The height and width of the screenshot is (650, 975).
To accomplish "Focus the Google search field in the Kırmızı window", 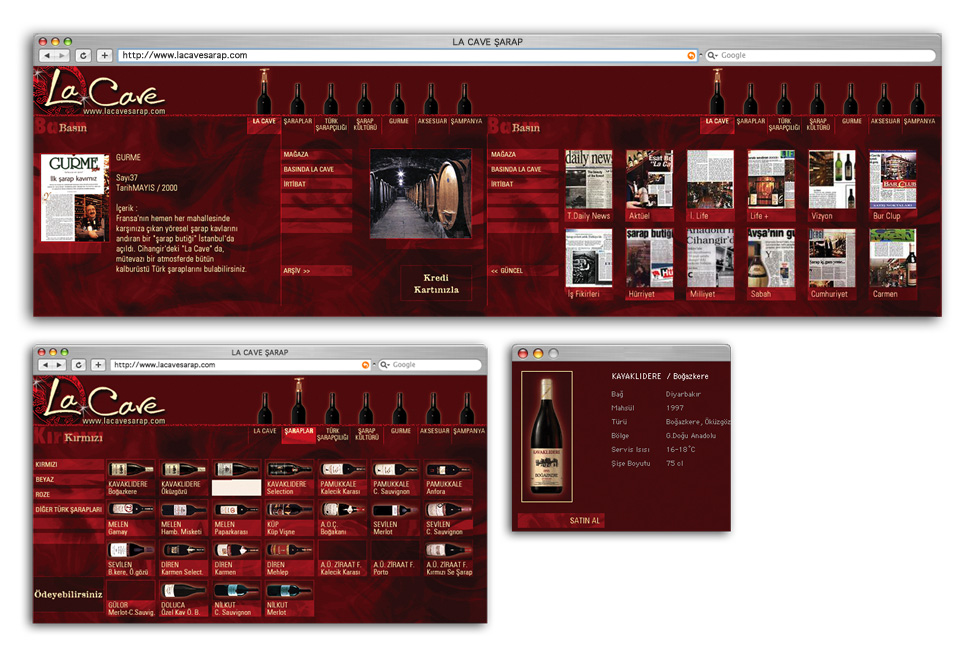I will click(430, 365).
